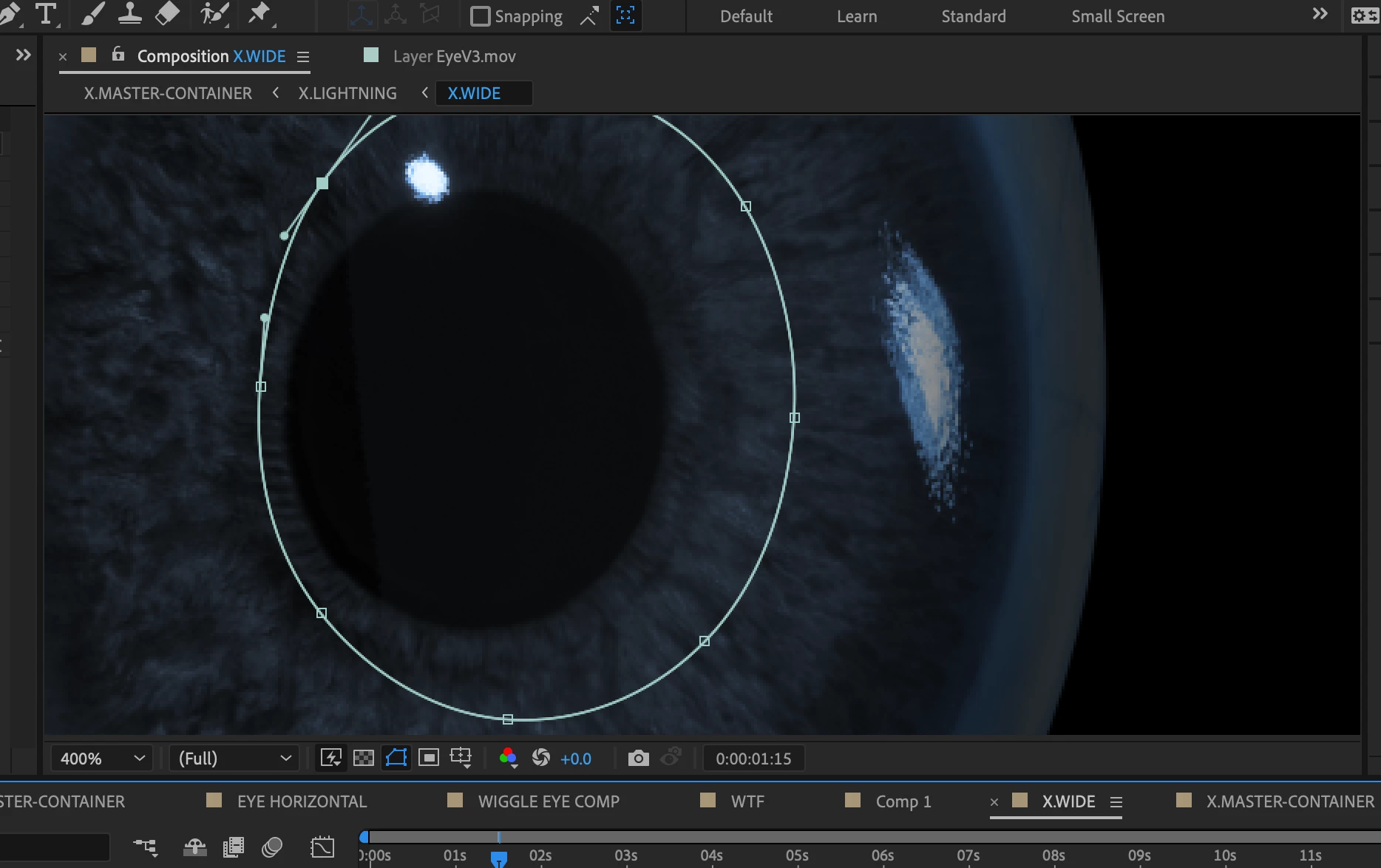Toggle the Frame Blending filmstrip switch

[x=234, y=847]
